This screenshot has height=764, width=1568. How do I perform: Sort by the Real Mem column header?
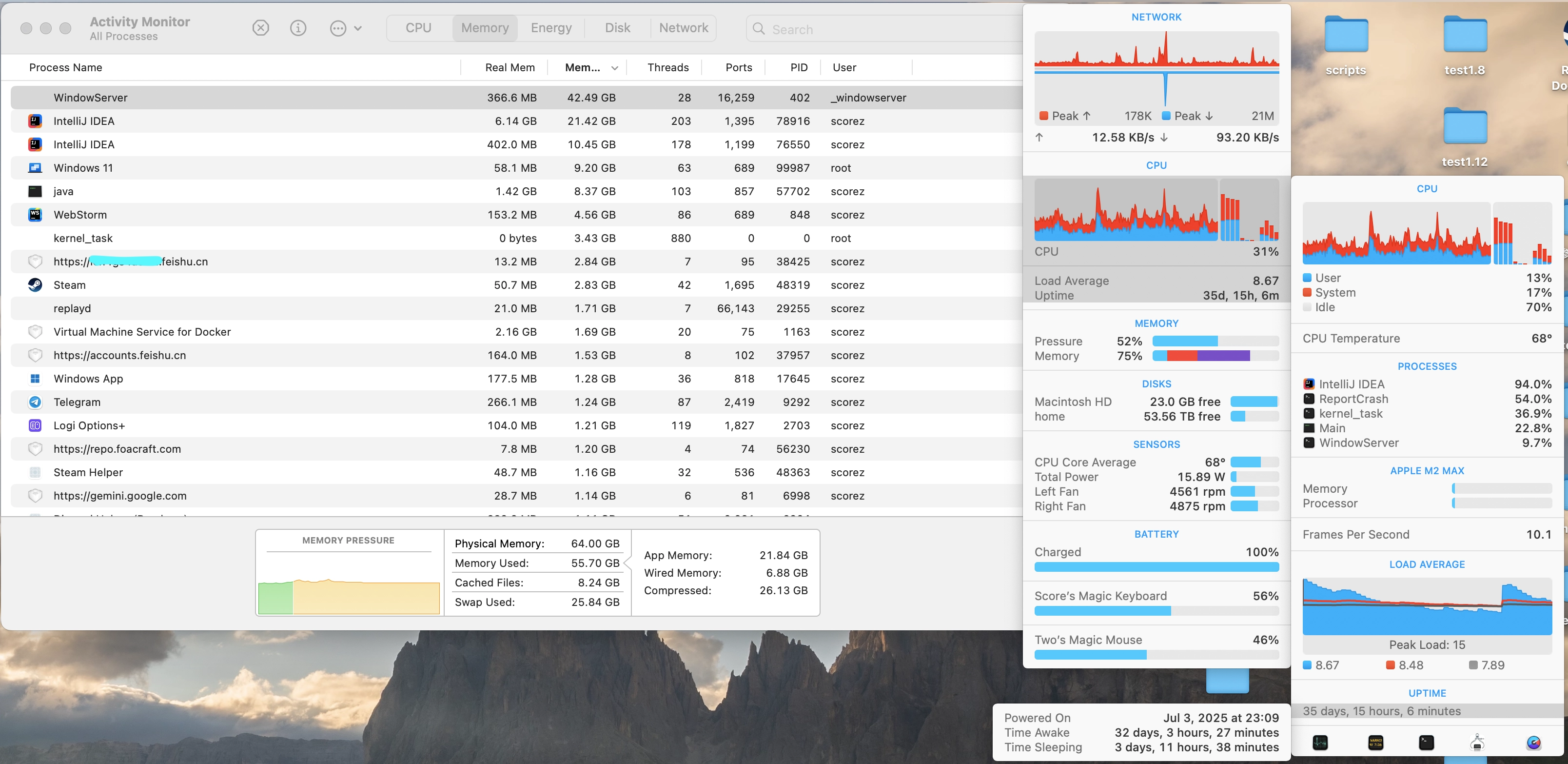pyautogui.click(x=510, y=68)
